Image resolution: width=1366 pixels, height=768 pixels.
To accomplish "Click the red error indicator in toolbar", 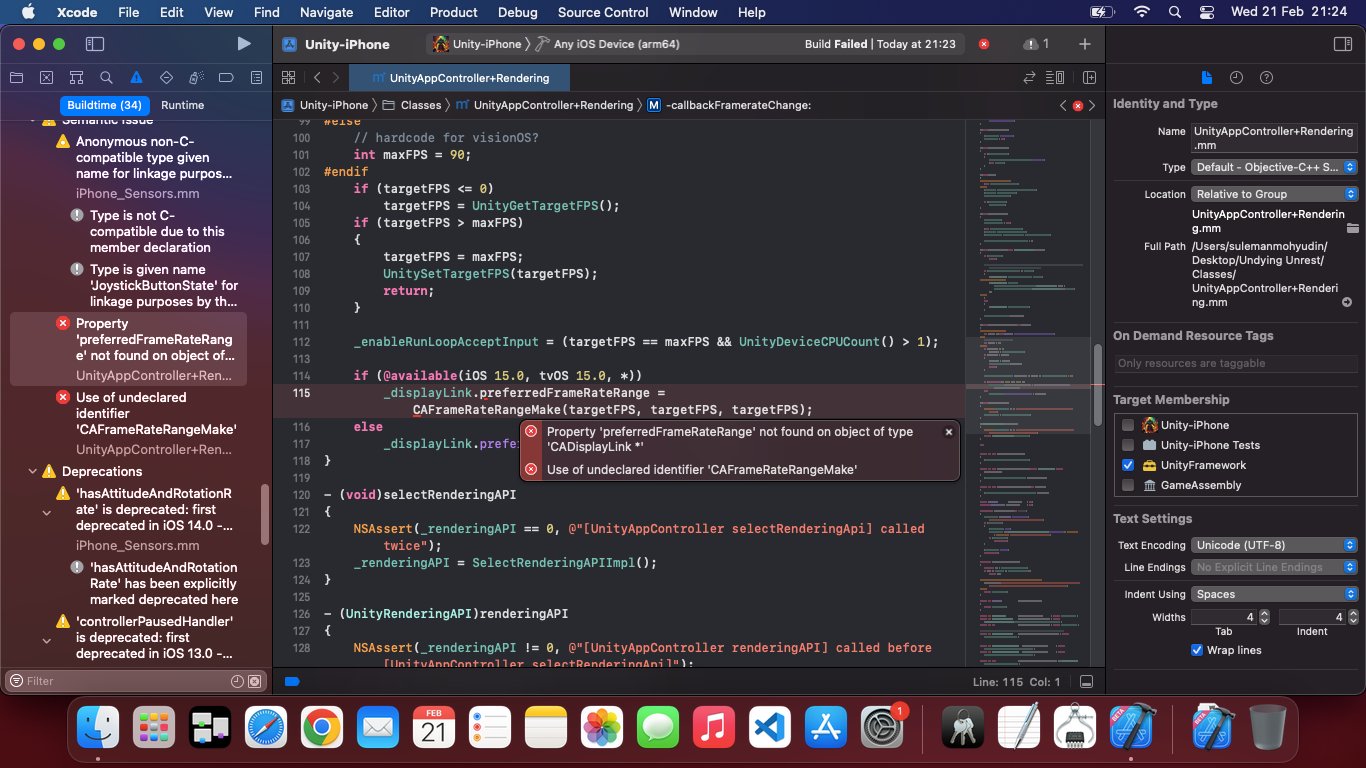I will (984, 44).
